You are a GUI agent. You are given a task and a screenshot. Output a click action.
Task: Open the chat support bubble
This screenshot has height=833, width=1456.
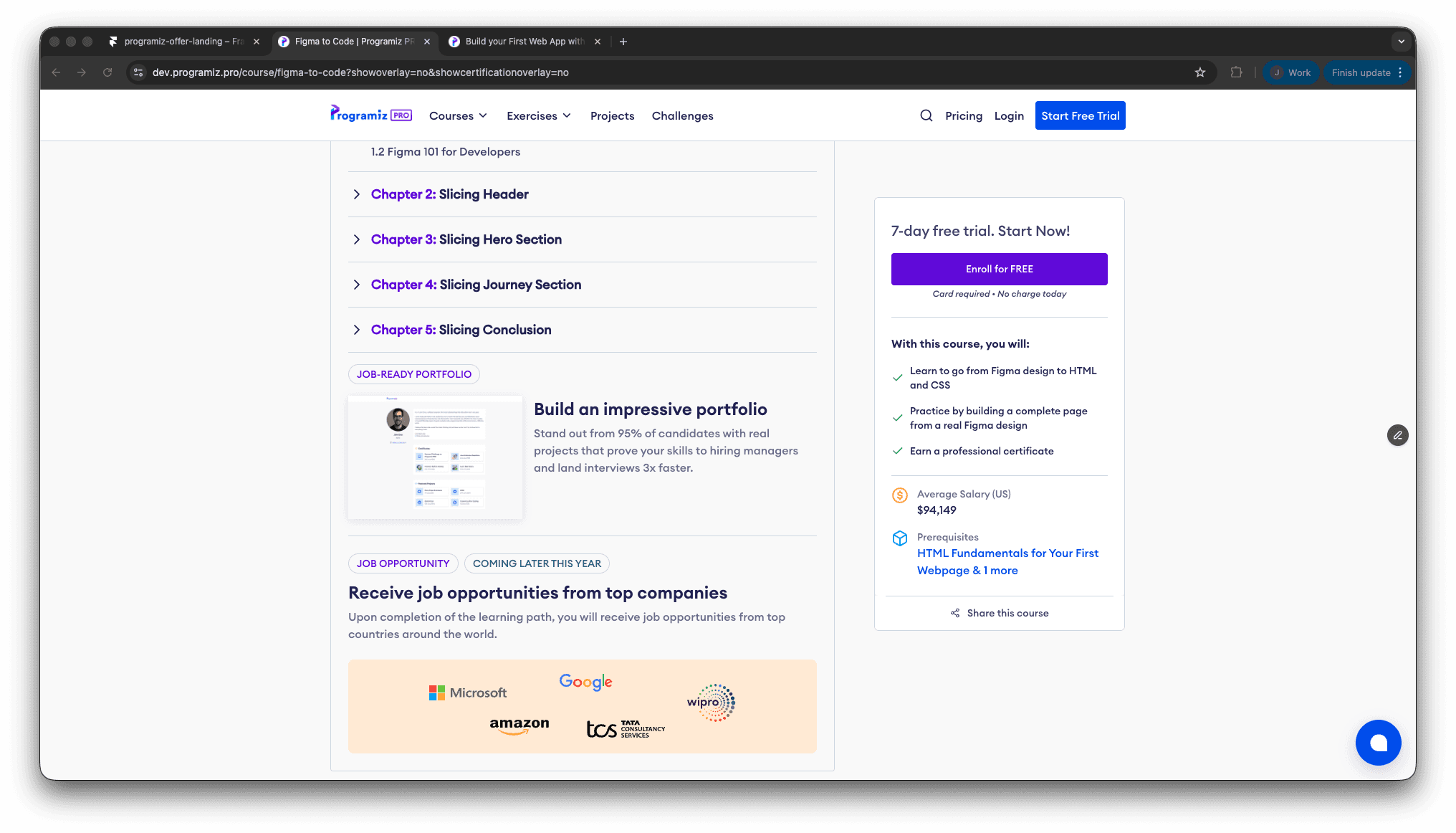(1377, 743)
